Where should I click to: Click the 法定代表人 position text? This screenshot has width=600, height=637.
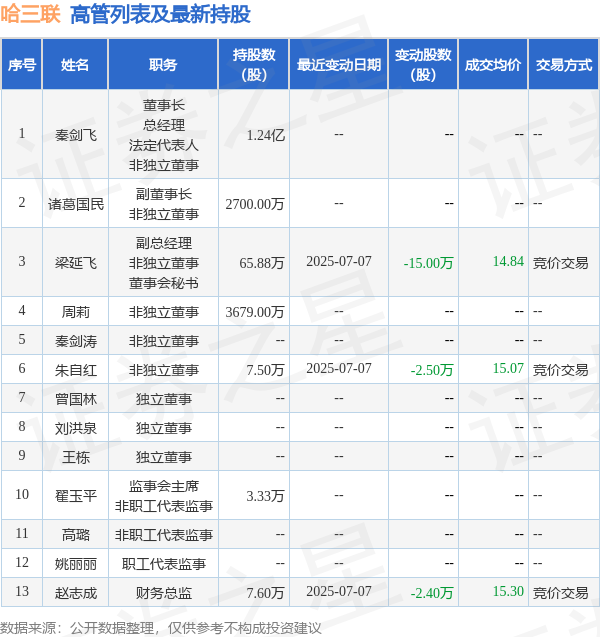(x=164, y=145)
